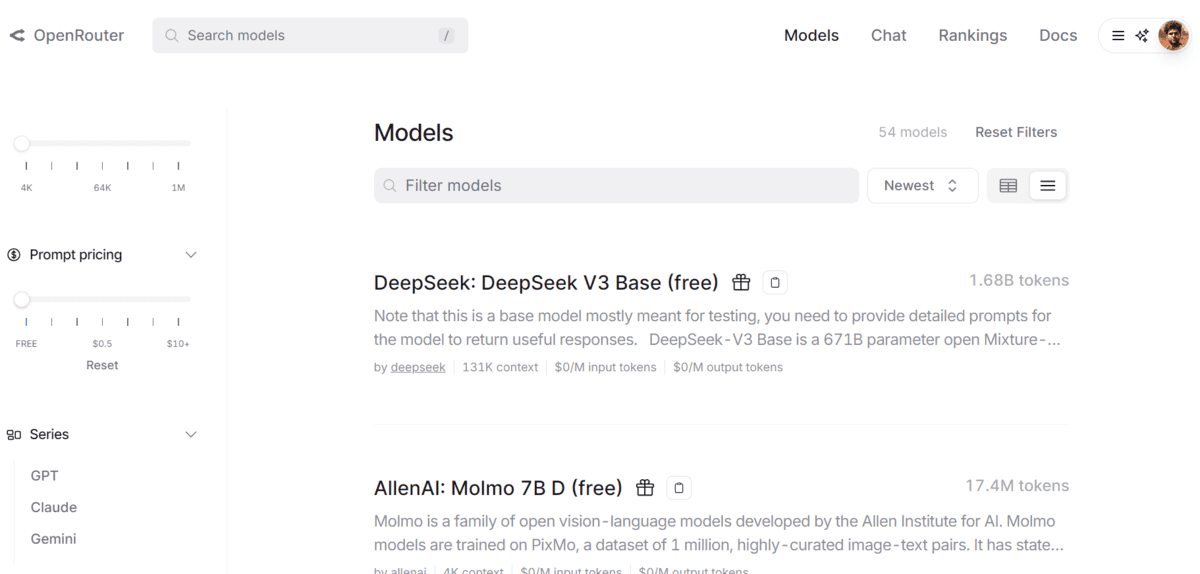Click the Models page heading
The image size is (1200, 574).
pyautogui.click(x=413, y=133)
